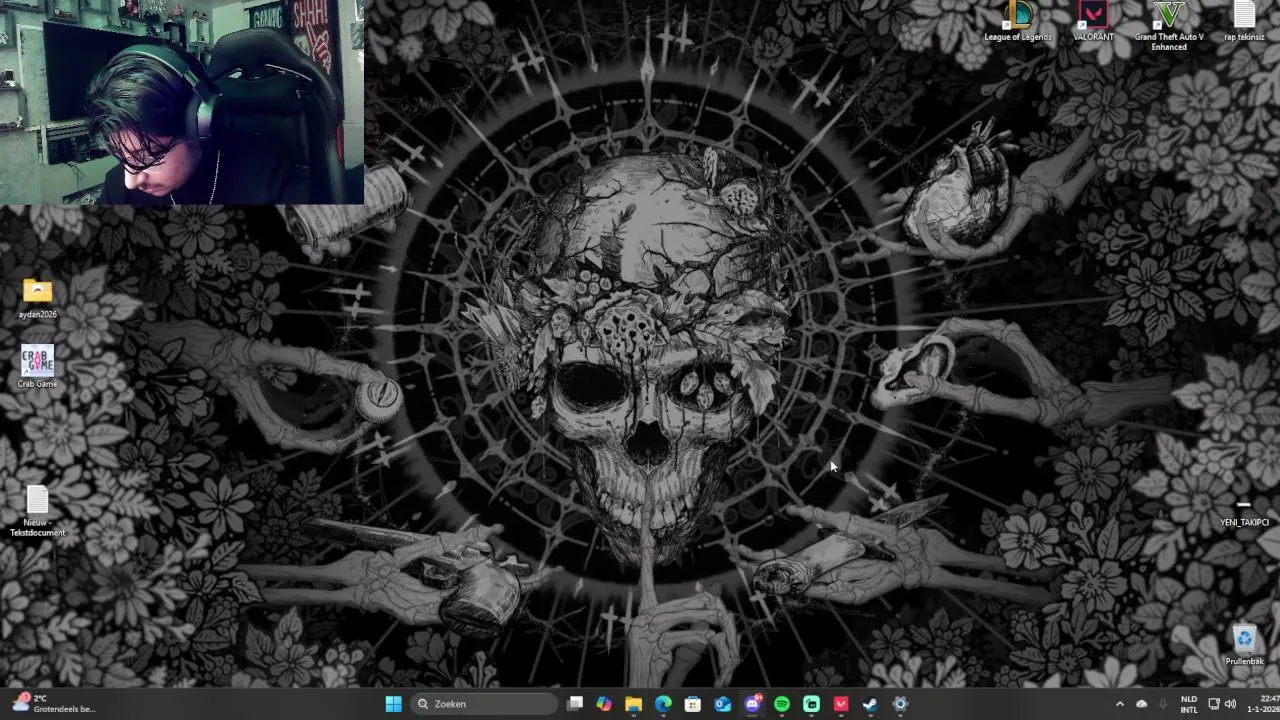Open the NLD INTL language switcher
The height and width of the screenshot is (720, 1280).
1189,704
